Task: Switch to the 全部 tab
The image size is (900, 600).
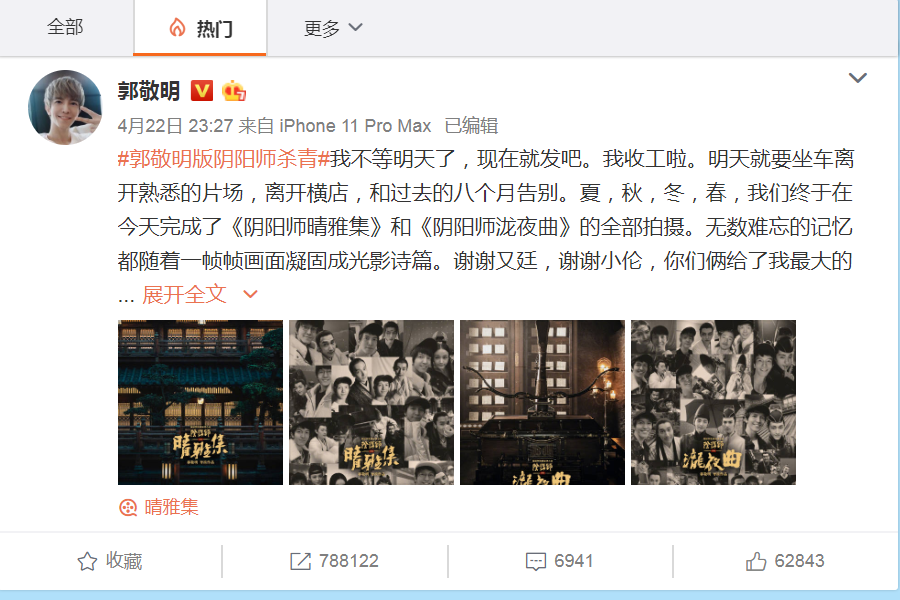Action: click(x=65, y=27)
